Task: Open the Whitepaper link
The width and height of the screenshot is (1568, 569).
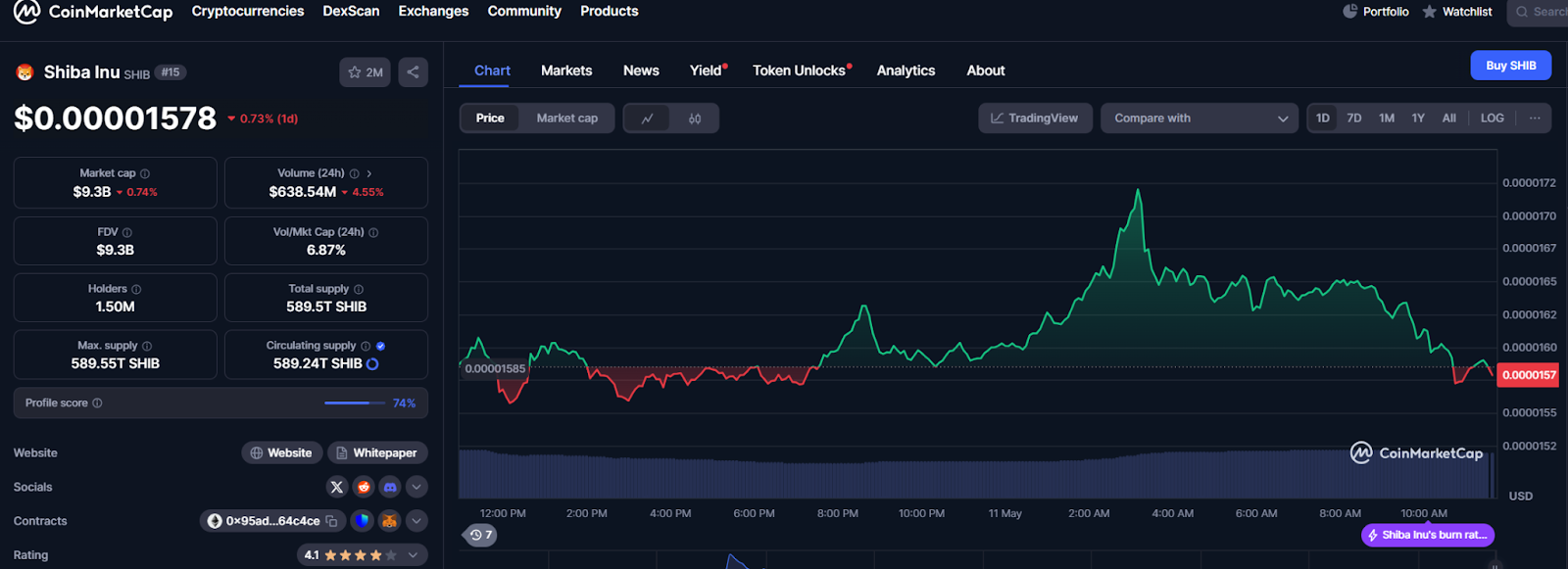Action: (377, 453)
